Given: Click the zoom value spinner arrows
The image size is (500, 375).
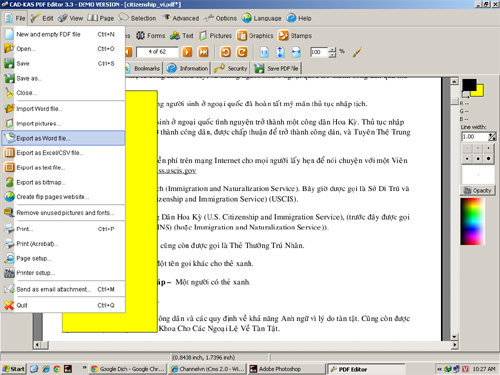Looking at the screenshot, I should tap(332, 52).
